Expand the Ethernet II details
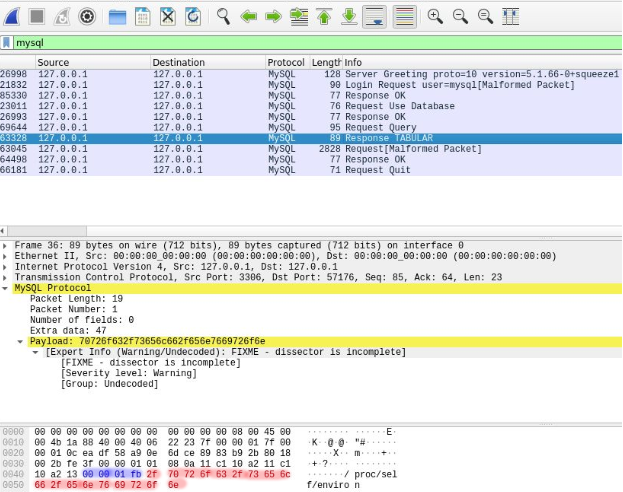623x492 pixels. [7, 256]
